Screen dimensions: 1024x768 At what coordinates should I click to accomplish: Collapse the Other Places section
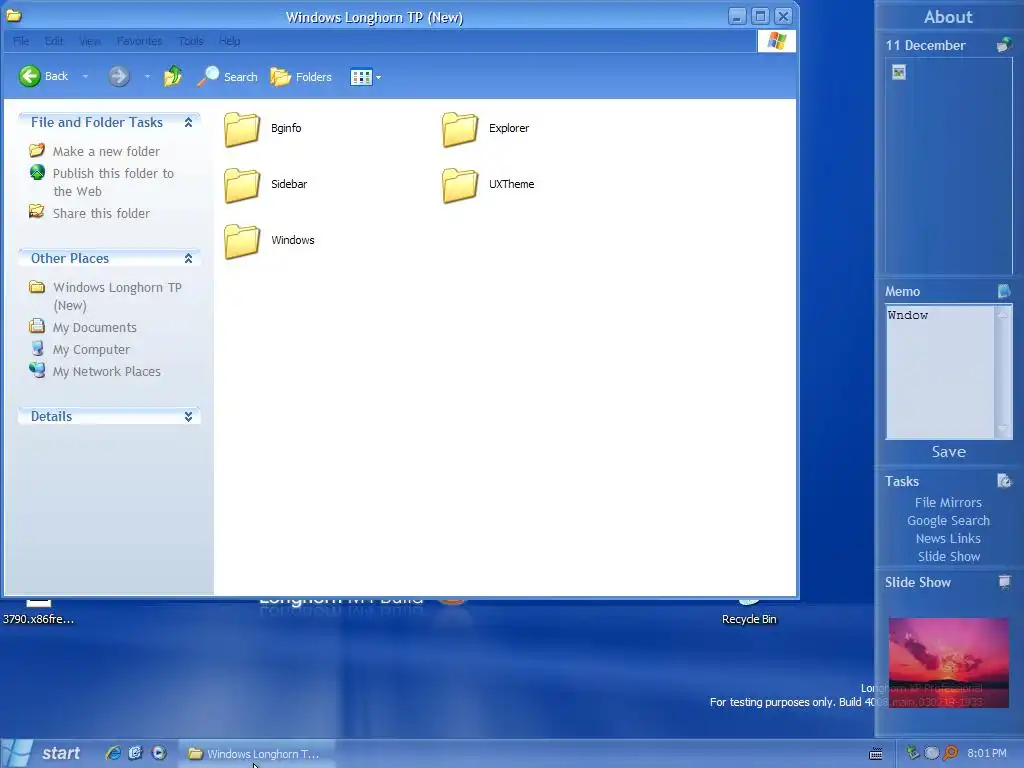click(188, 258)
